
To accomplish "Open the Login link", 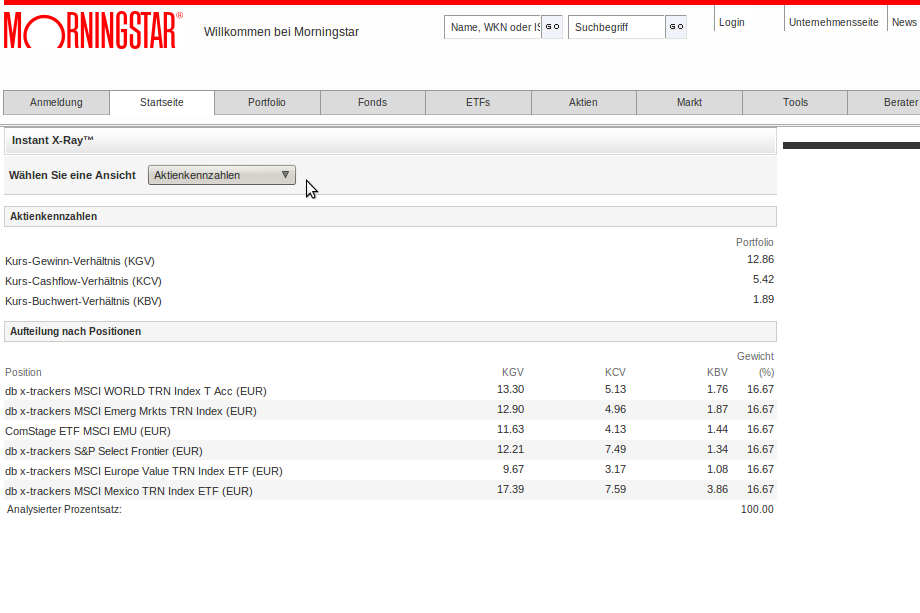I will (x=732, y=22).
